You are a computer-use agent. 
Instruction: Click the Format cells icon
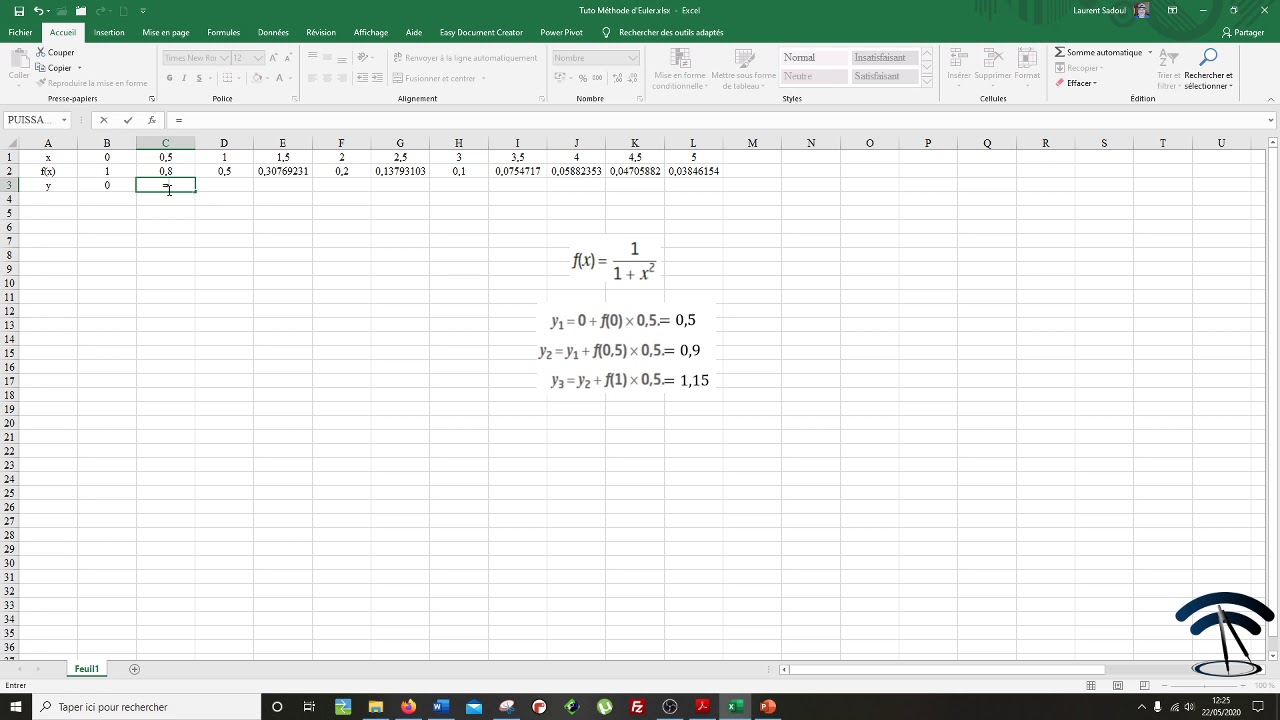tap(1027, 64)
